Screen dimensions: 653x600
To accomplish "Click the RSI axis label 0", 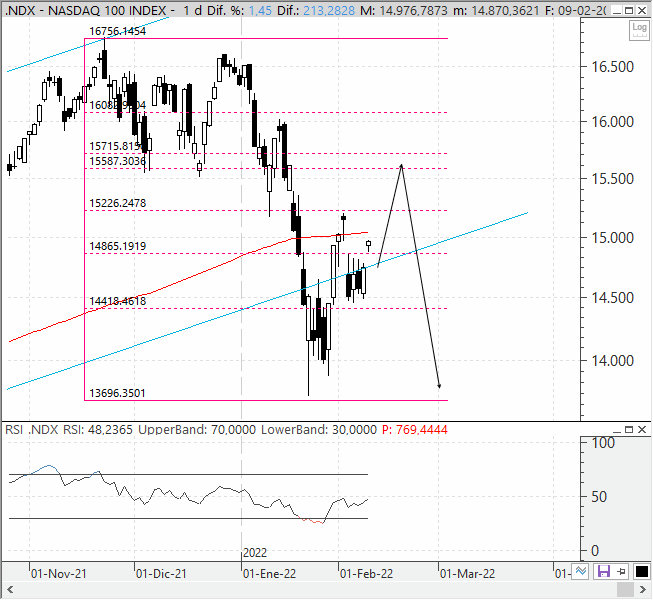I will click(x=595, y=551).
